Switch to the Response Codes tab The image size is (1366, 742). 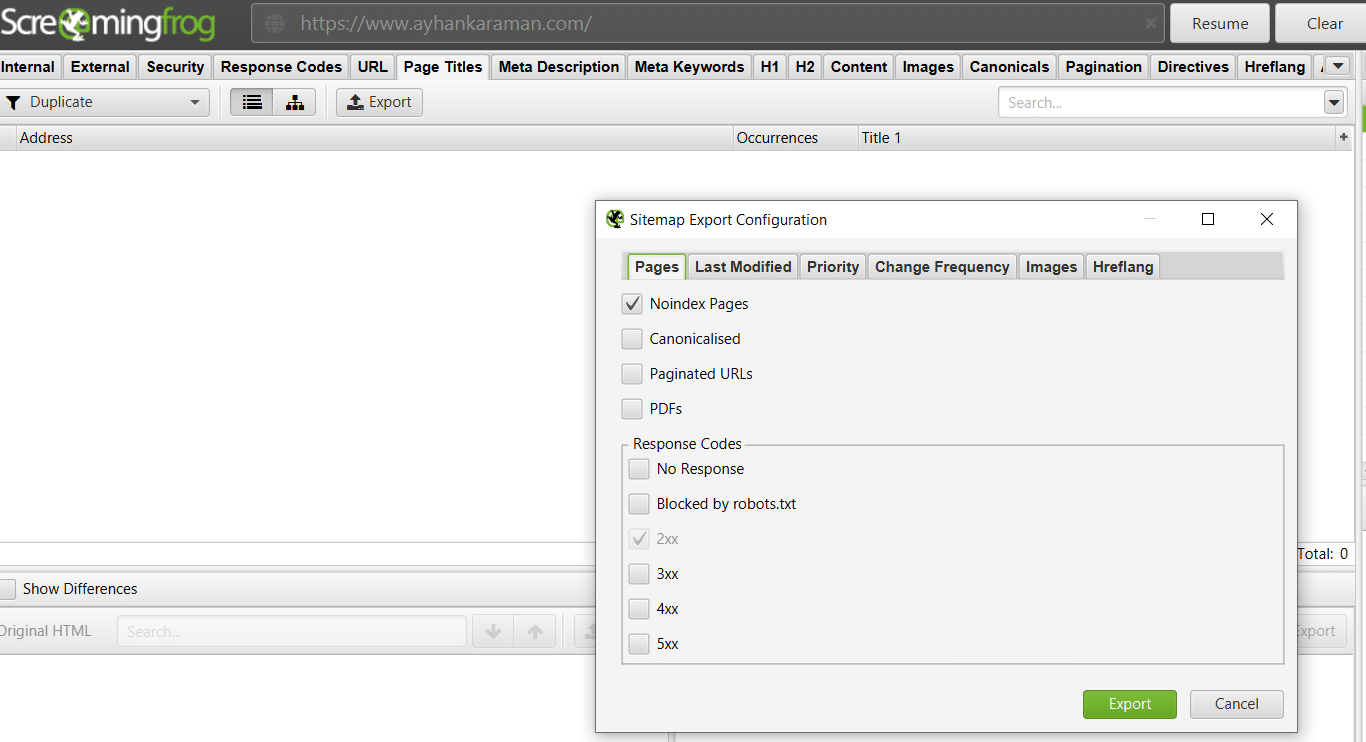tap(281, 67)
